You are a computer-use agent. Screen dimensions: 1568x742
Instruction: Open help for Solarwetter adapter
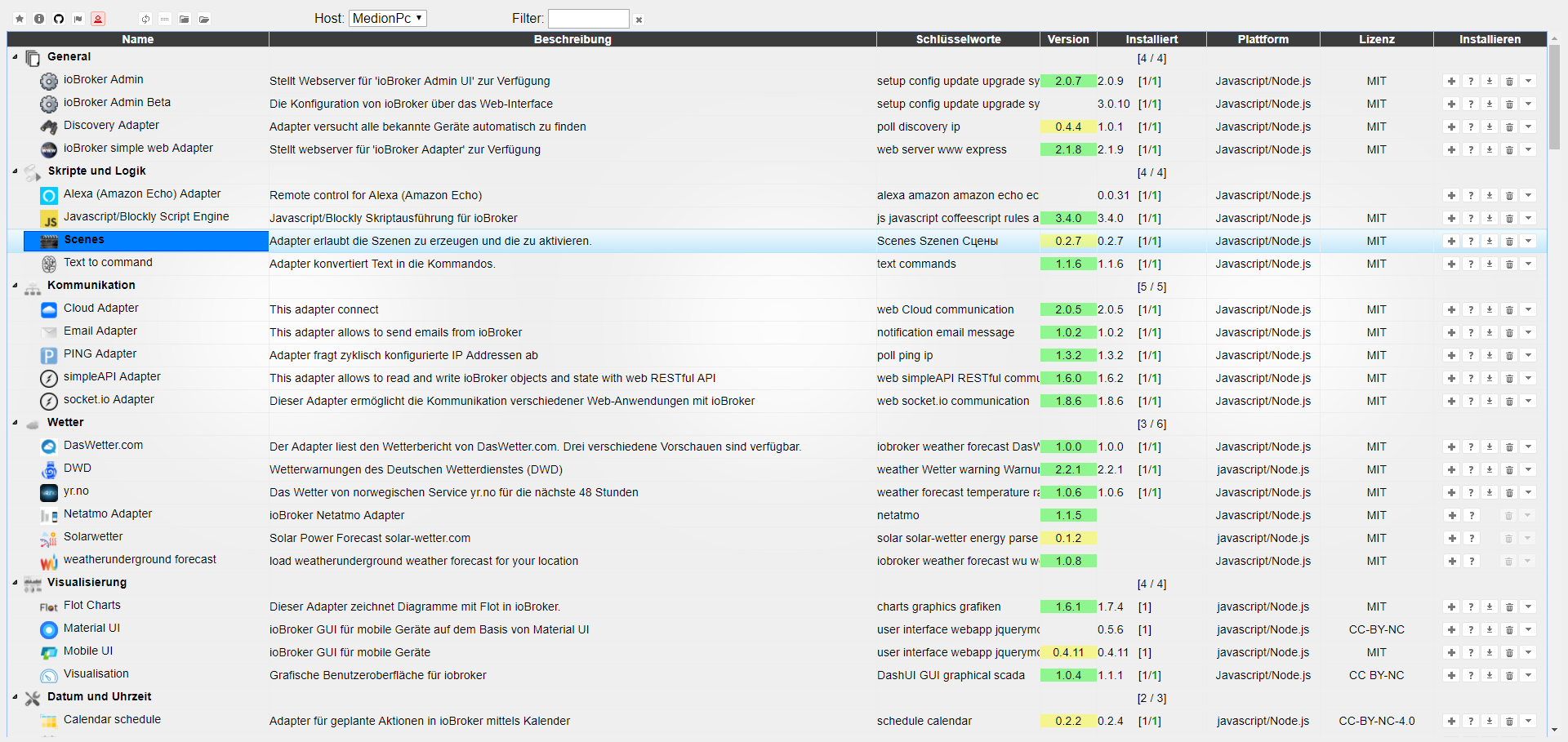click(1471, 539)
